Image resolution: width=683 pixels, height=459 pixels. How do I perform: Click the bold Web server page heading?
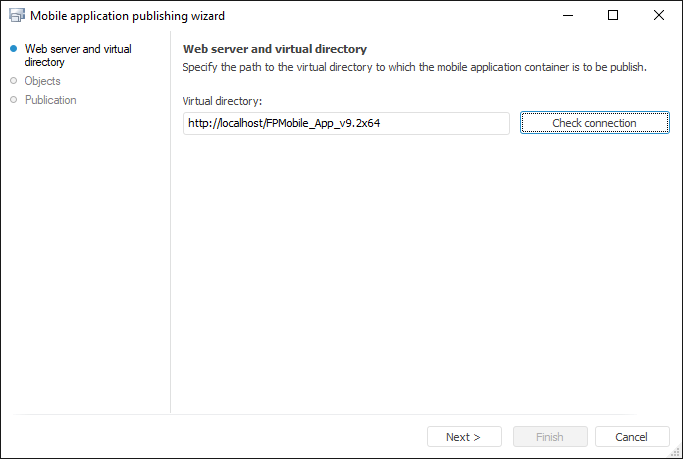point(275,49)
